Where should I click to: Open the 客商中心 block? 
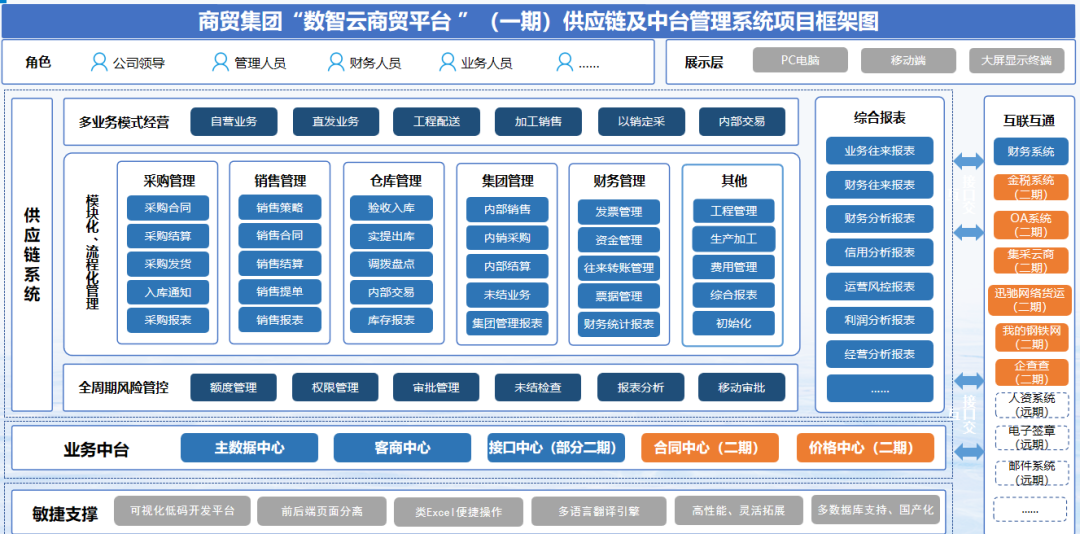coord(403,447)
